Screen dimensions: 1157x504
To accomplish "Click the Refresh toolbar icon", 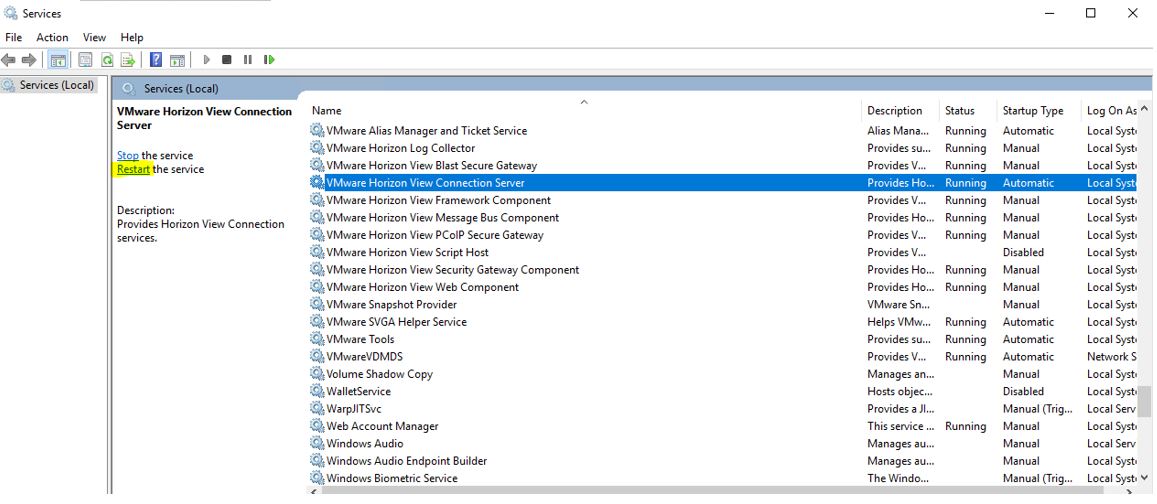I will 107,60.
